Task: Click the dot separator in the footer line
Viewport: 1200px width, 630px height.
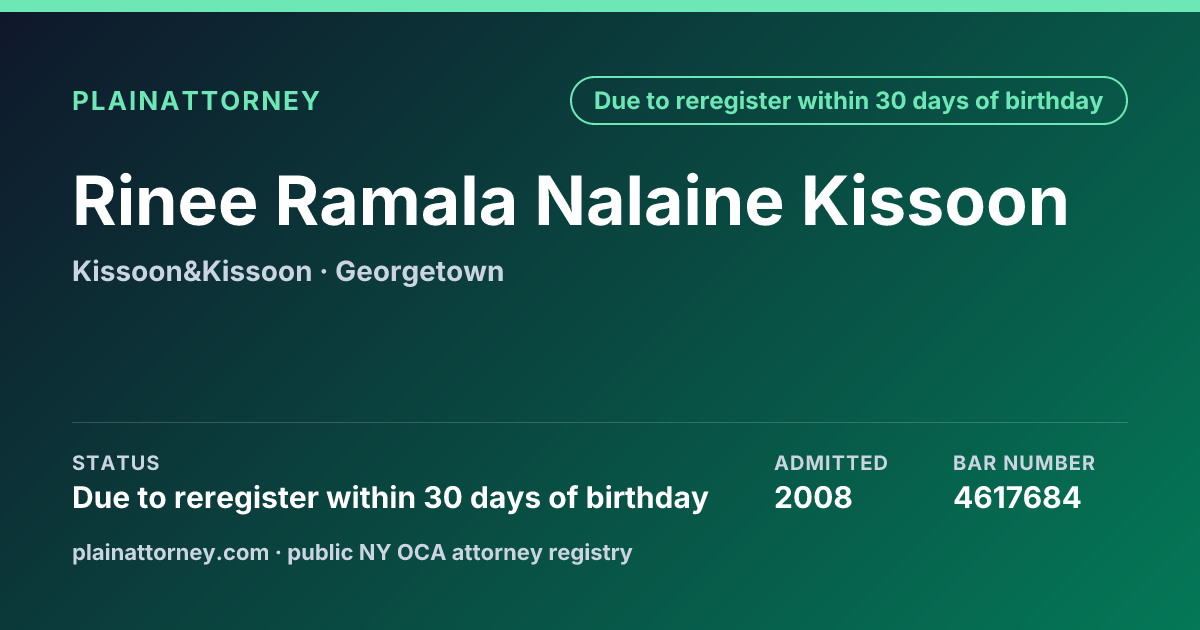Action: [x=279, y=552]
